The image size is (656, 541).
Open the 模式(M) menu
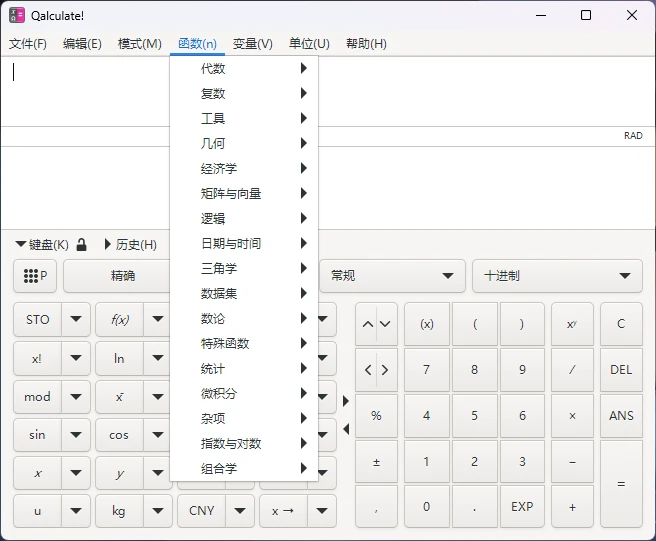tap(139, 44)
